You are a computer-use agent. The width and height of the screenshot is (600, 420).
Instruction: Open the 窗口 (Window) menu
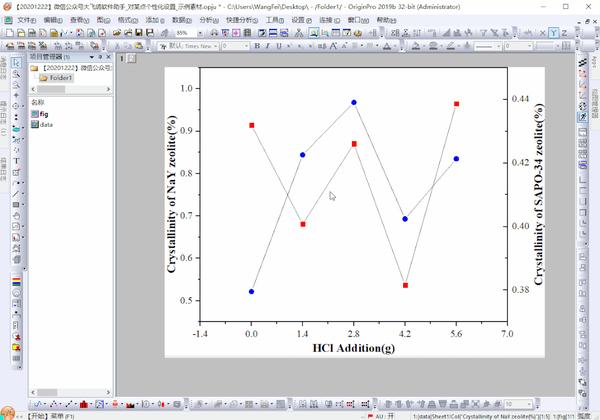pyautogui.click(x=358, y=20)
